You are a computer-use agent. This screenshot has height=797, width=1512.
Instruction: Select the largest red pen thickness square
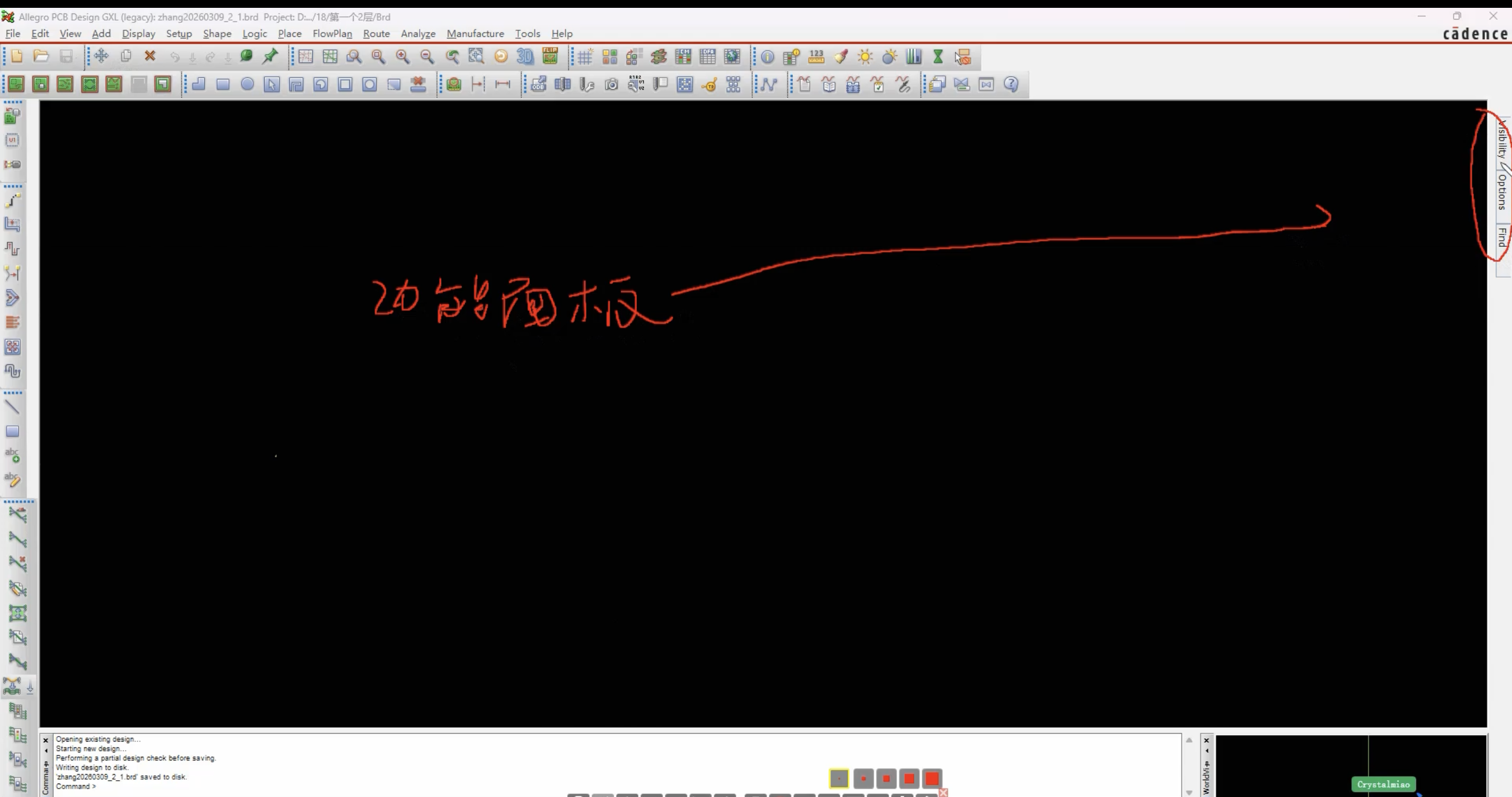click(932, 779)
